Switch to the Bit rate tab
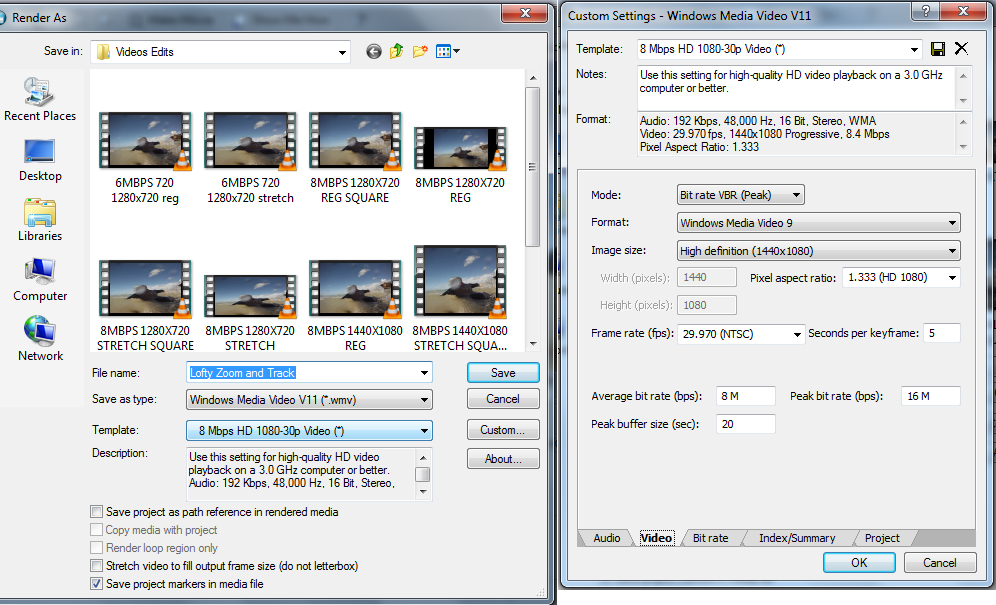The height and width of the screenshot is (605, 996). pos(710,538)
